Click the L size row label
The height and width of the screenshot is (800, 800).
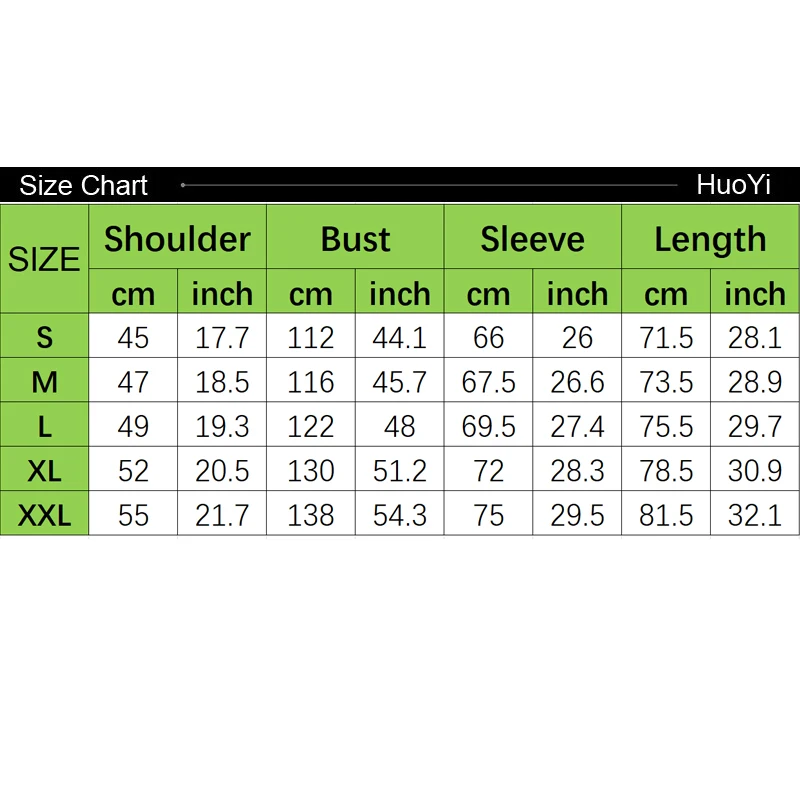pos(44,426)
